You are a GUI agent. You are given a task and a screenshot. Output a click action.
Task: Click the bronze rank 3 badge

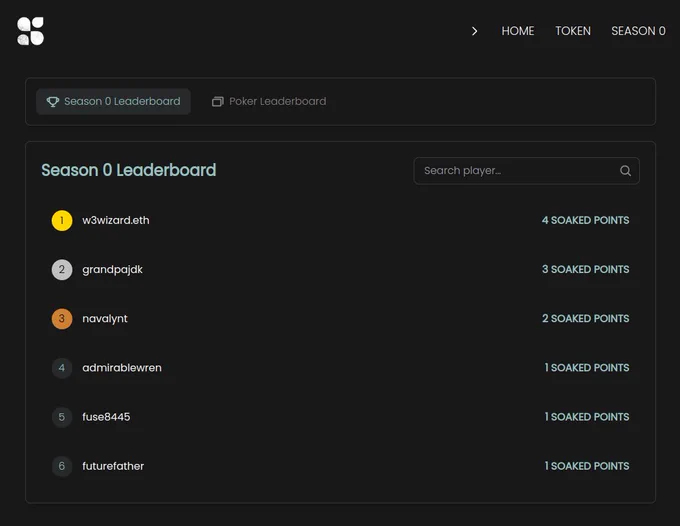(62, 319)
